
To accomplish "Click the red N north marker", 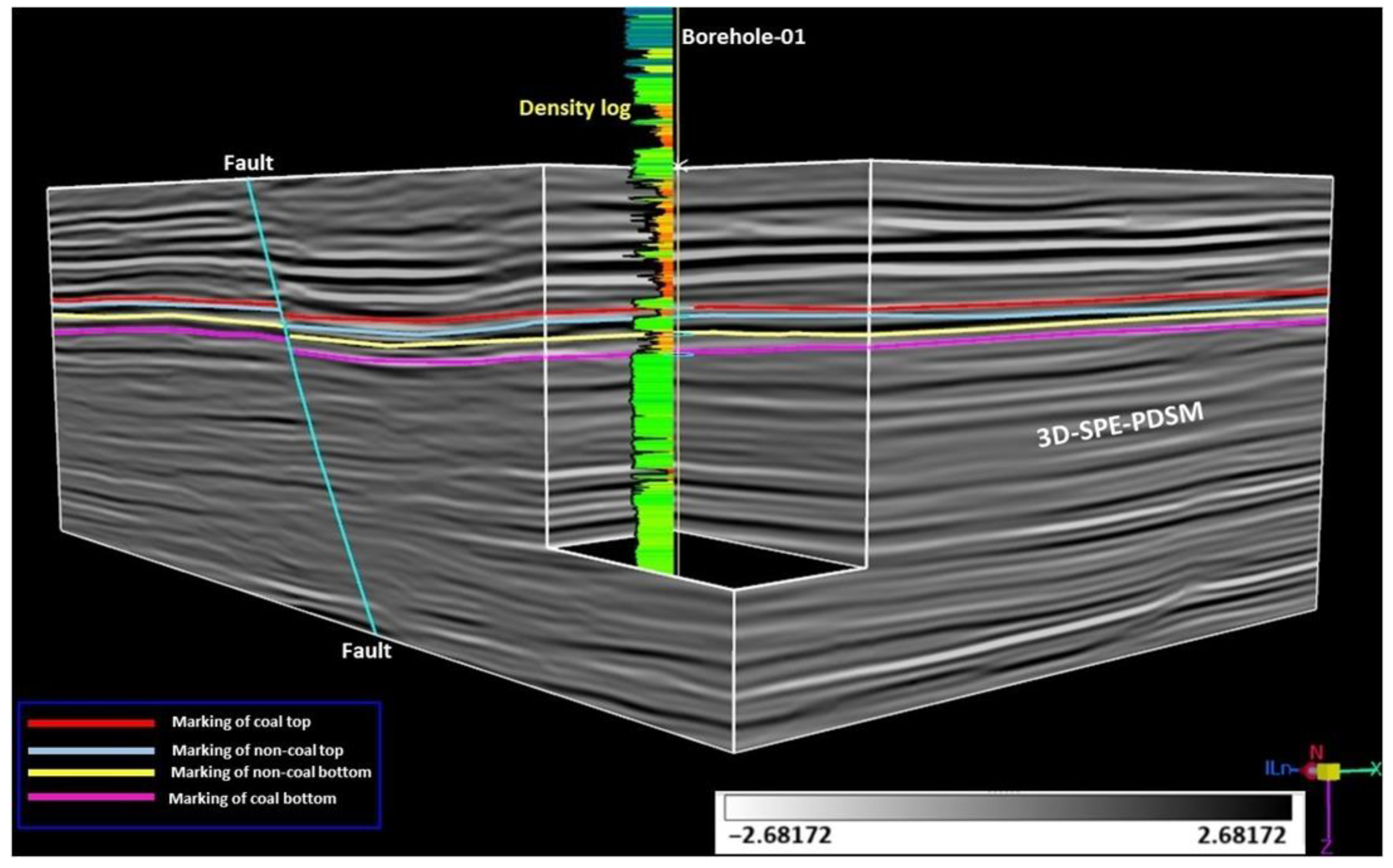I will pos(1316,753).
